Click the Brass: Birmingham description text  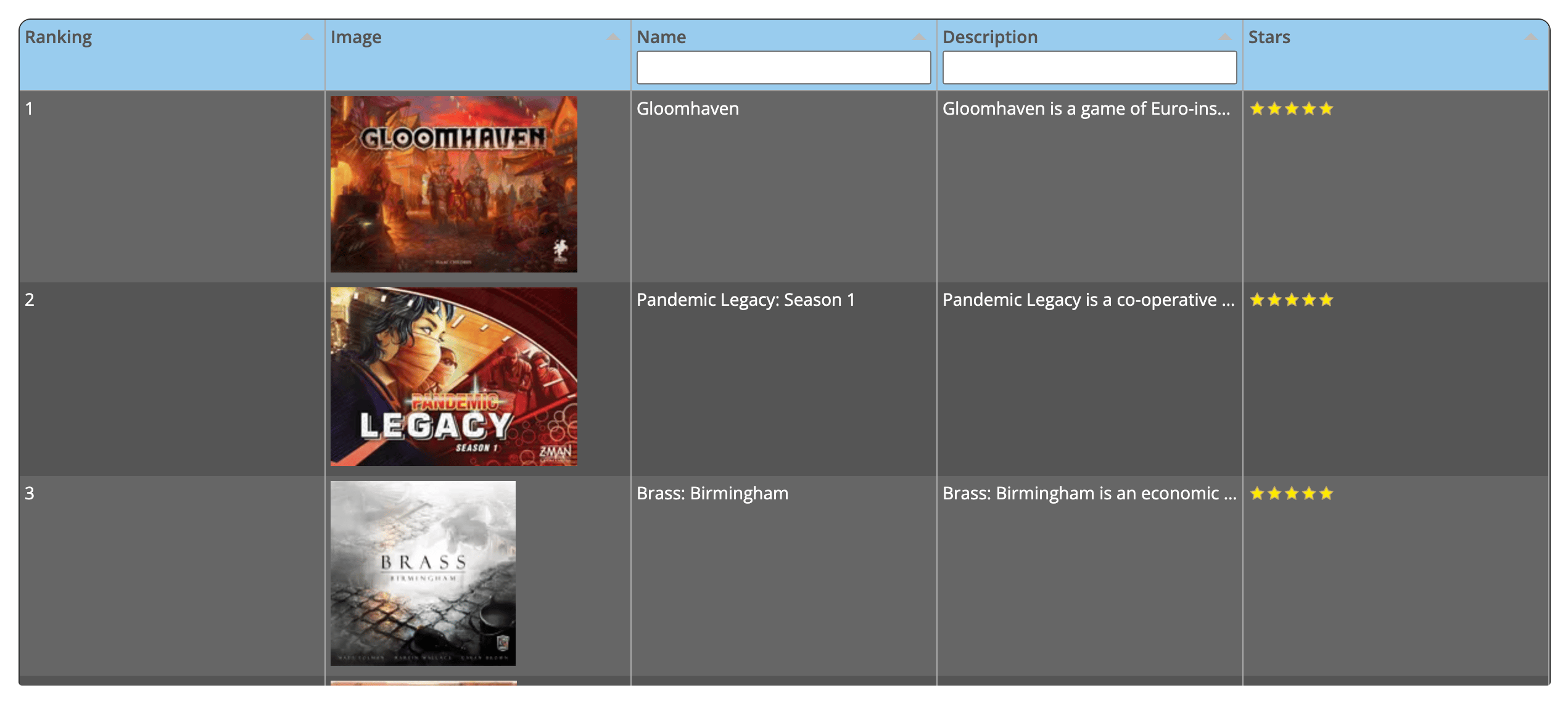[x=1089, y=494]
